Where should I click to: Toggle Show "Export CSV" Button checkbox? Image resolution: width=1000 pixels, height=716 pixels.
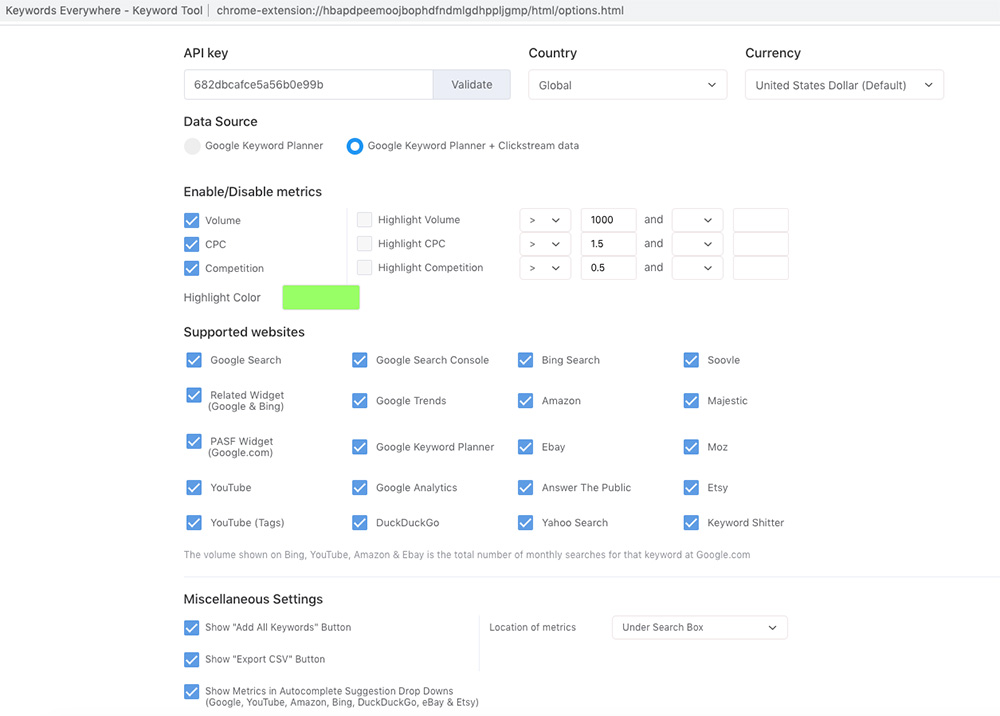[x=192, y=659]
